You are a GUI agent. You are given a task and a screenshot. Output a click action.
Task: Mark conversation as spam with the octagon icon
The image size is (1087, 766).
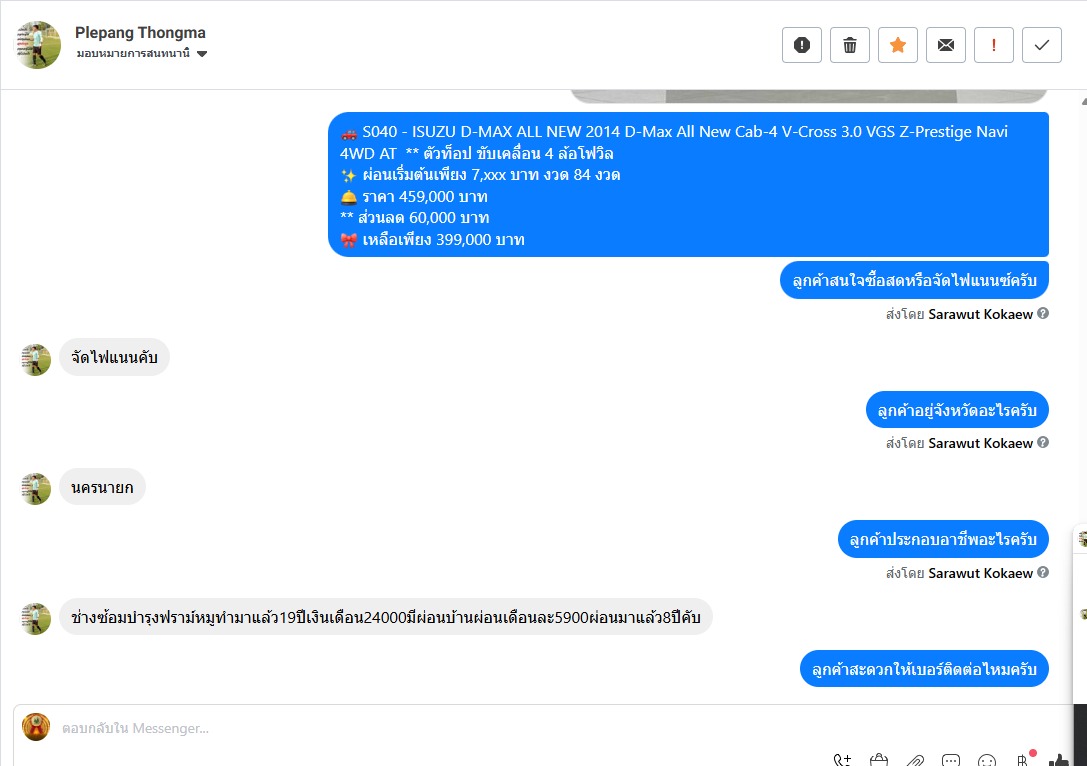(801, 45)
